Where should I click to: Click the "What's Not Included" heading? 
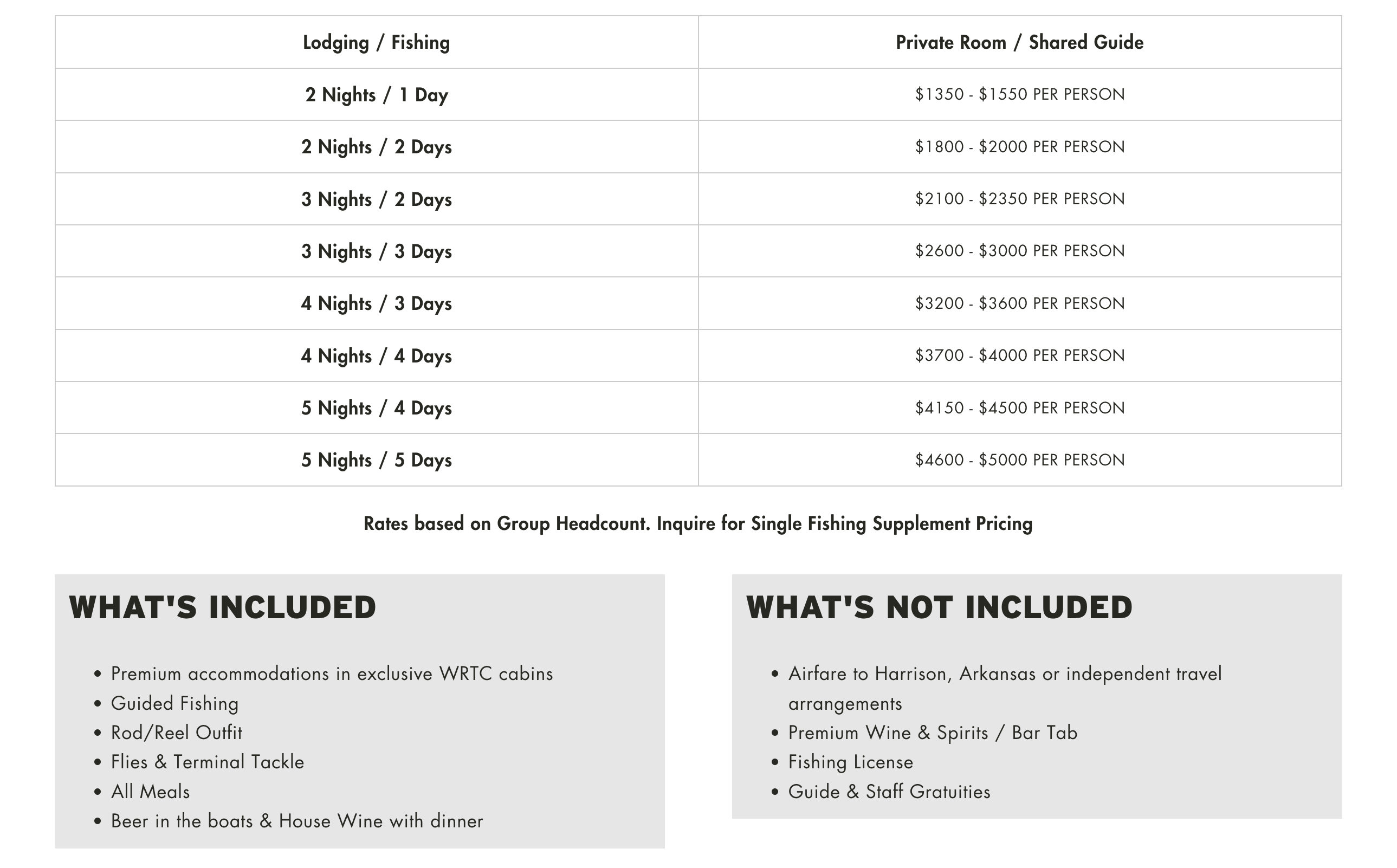939,607
